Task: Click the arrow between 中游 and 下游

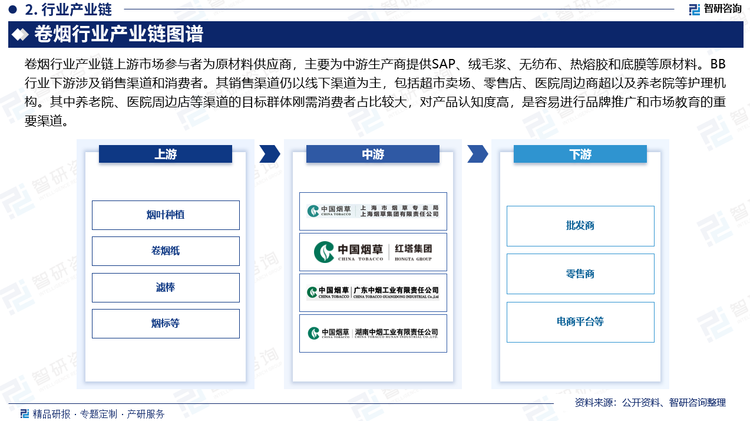Action: coord(477,154)
